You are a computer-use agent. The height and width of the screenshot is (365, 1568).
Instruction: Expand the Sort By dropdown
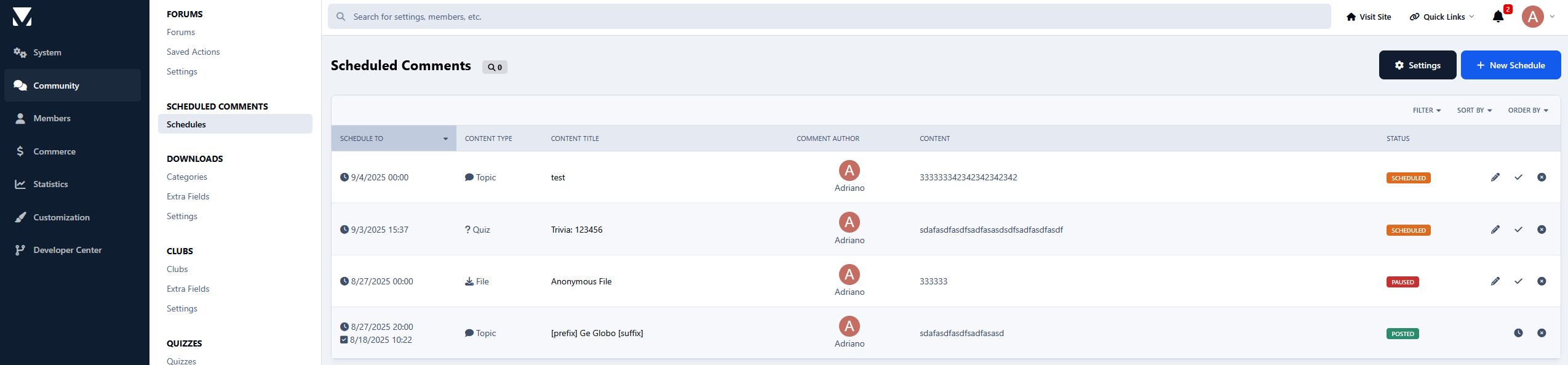tap(1474, 110)
